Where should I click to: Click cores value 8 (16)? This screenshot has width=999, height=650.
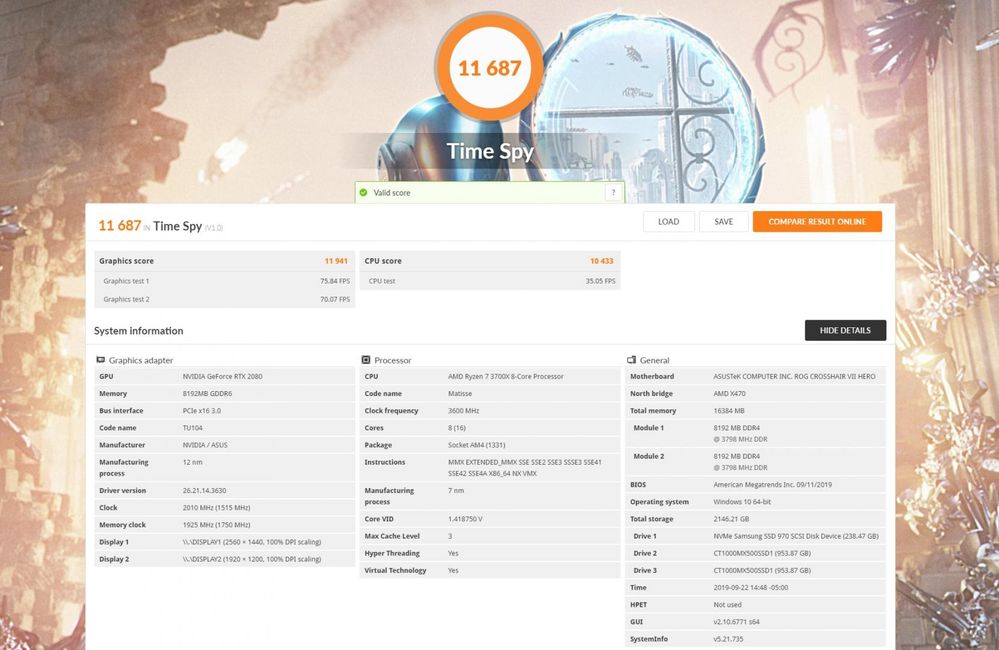coord(457,428)
